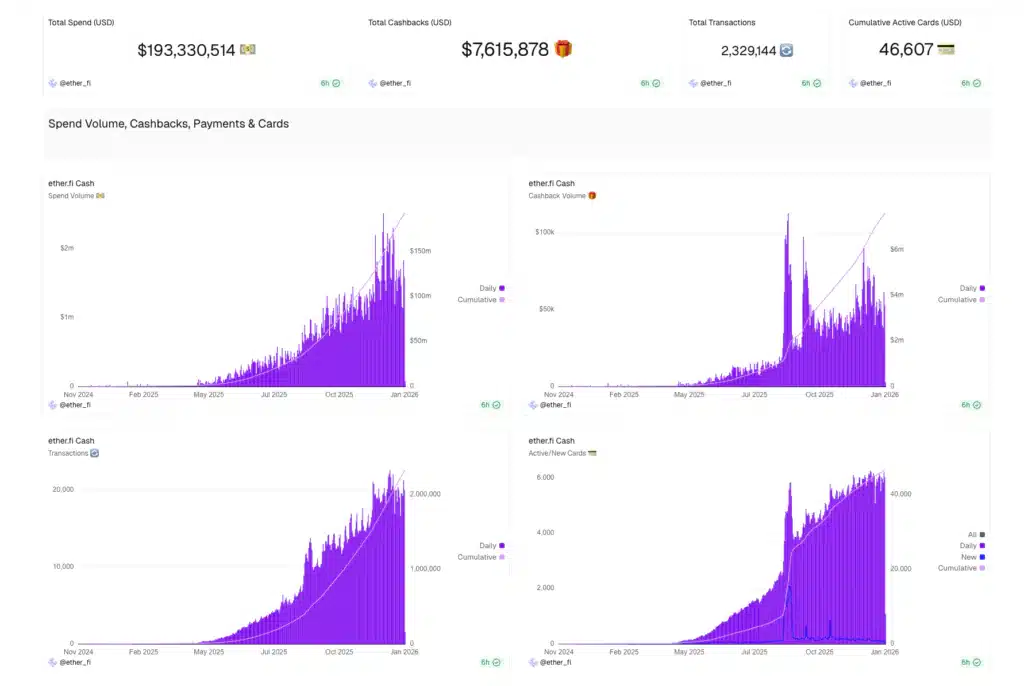Image resolution: width=1024 pixels, height=686 pixels.
Task: Click the 6h checkmark below the Transactions chart
Action: pyautogui.click(x=496, y=662)
